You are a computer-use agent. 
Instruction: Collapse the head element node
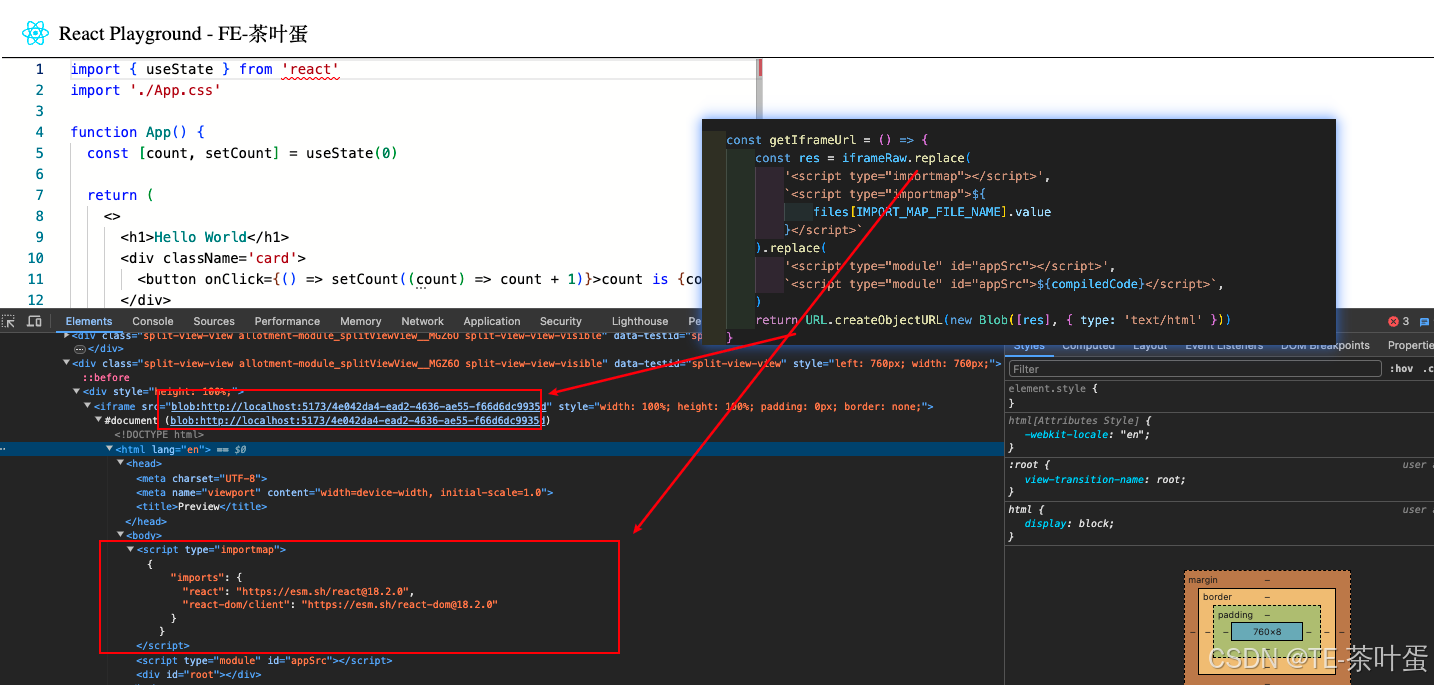[120, 464]
